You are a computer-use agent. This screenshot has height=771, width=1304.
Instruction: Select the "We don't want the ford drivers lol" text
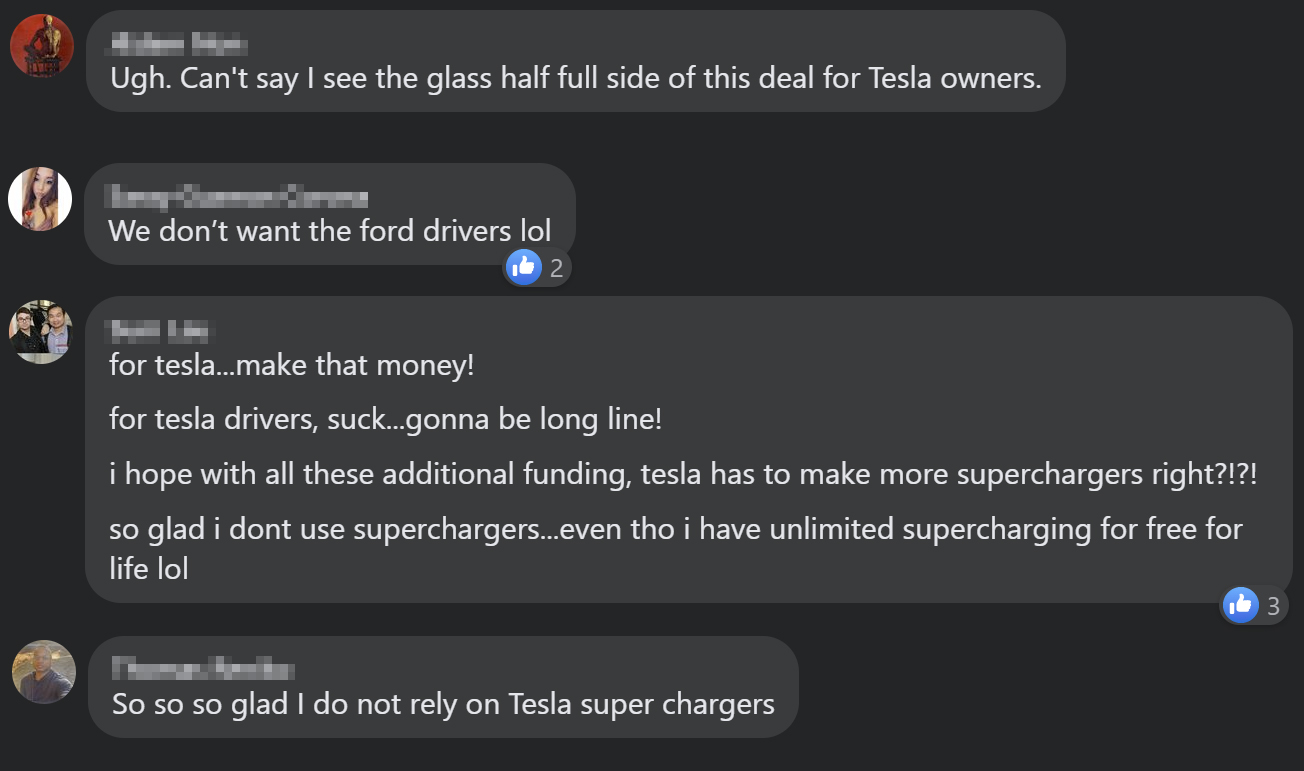[329, 231]
